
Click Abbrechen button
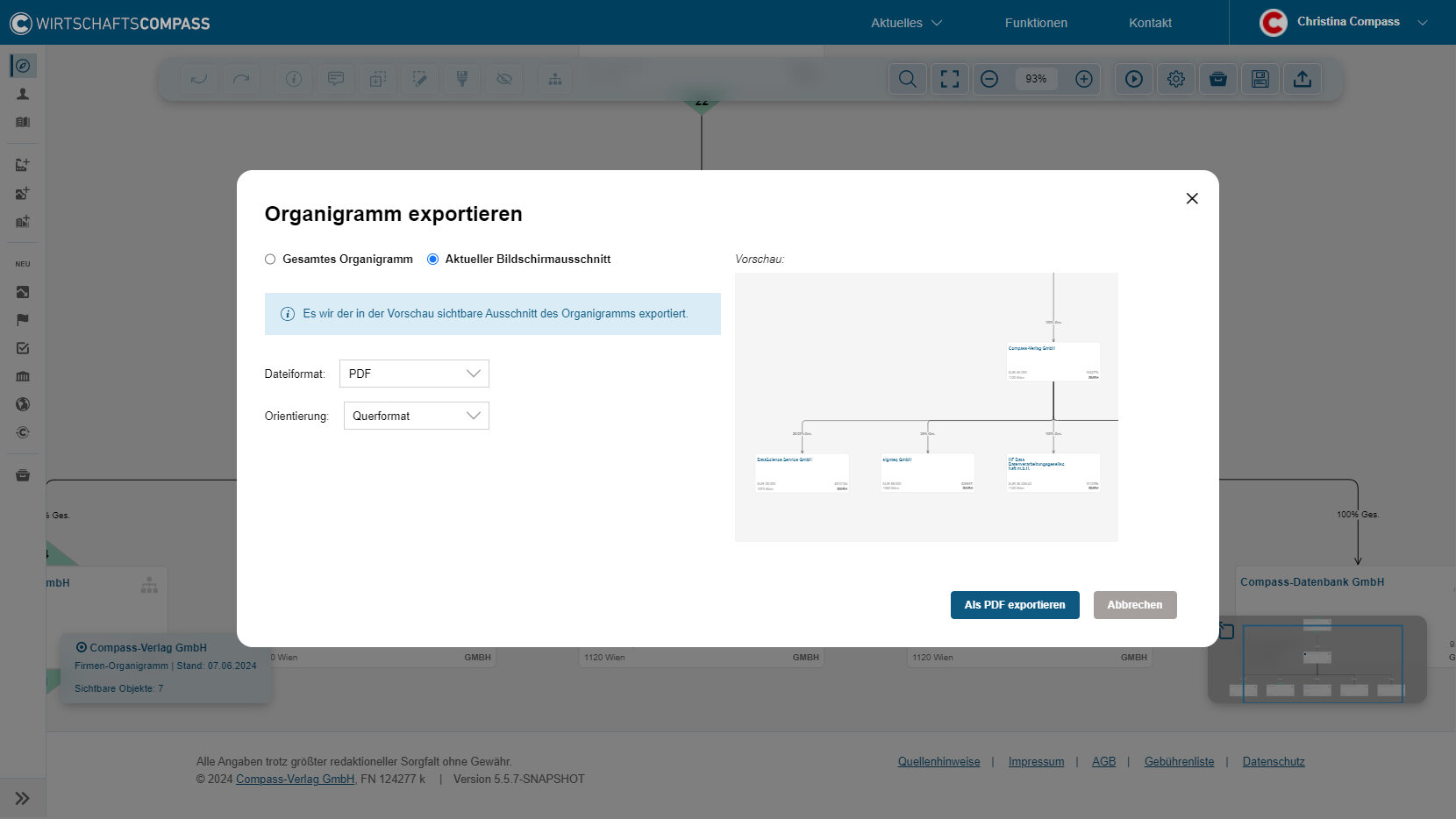coord(1135,605)
